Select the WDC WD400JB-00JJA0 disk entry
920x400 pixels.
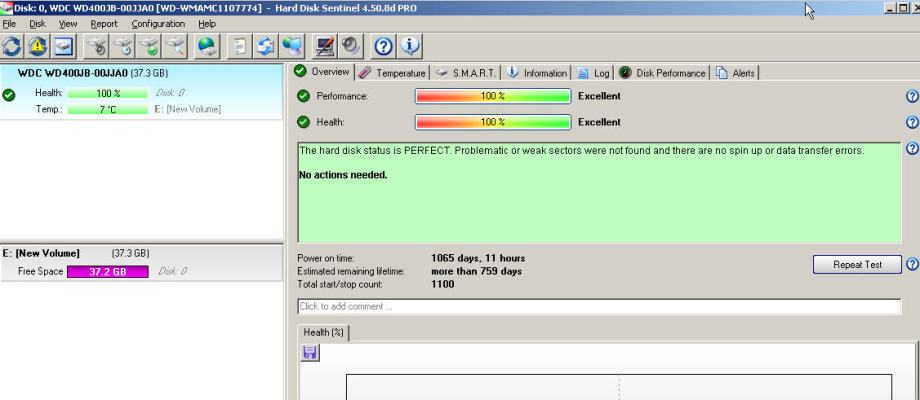coord(141,91)
